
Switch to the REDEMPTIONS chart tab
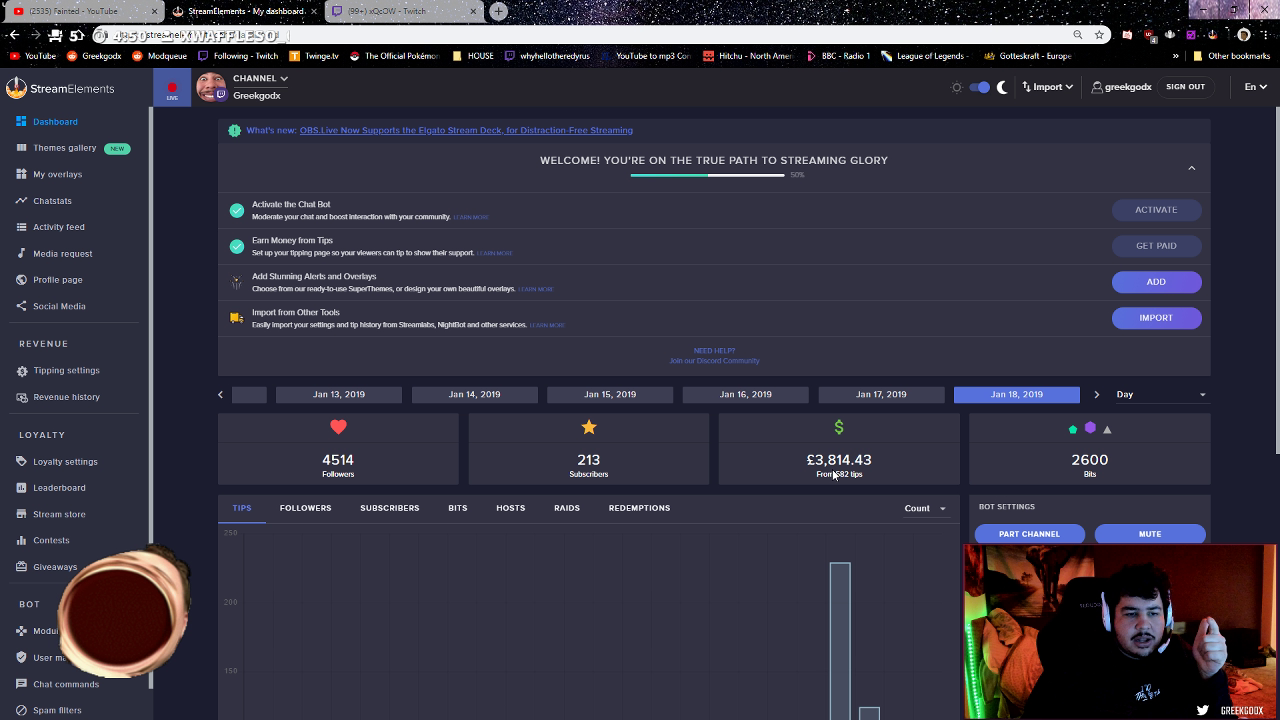tap(639, 508)
